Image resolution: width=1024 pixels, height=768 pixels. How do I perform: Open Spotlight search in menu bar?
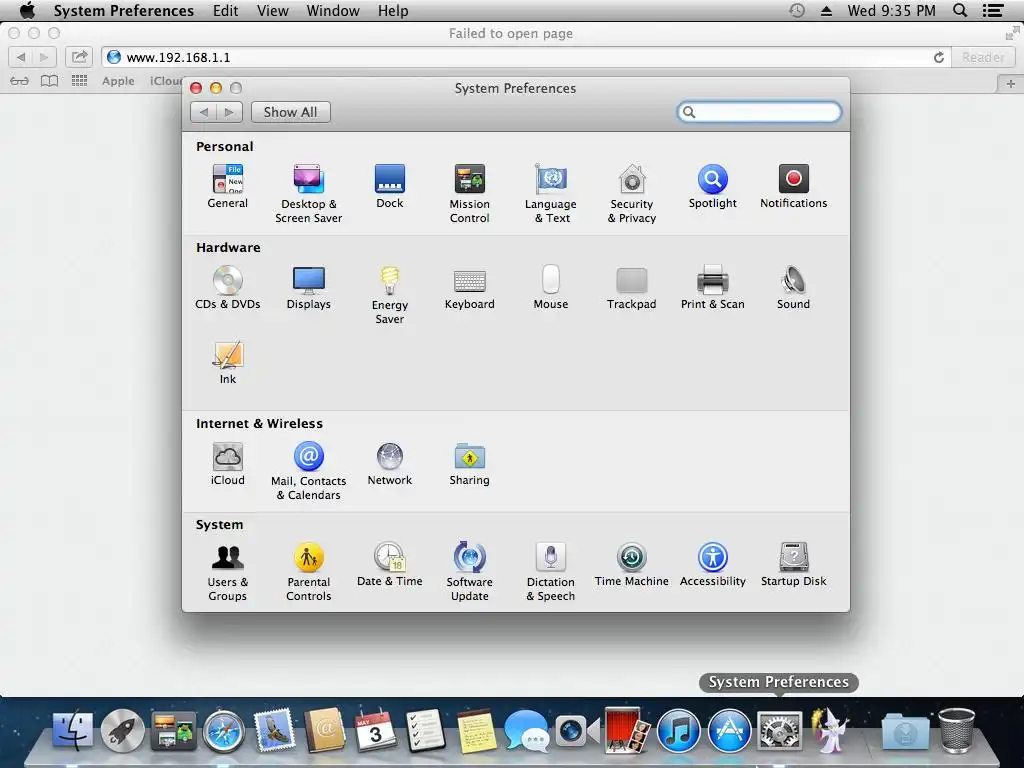click(x=960, y=10)
